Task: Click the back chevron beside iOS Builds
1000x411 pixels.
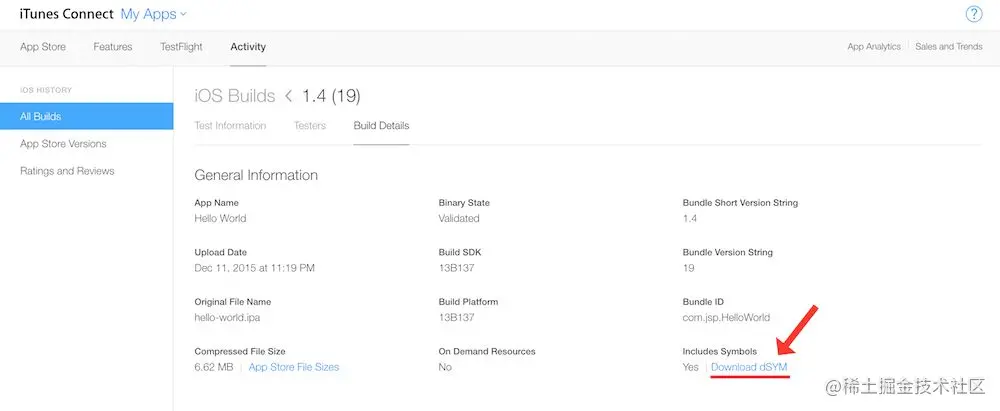Action: coord(289,96)
